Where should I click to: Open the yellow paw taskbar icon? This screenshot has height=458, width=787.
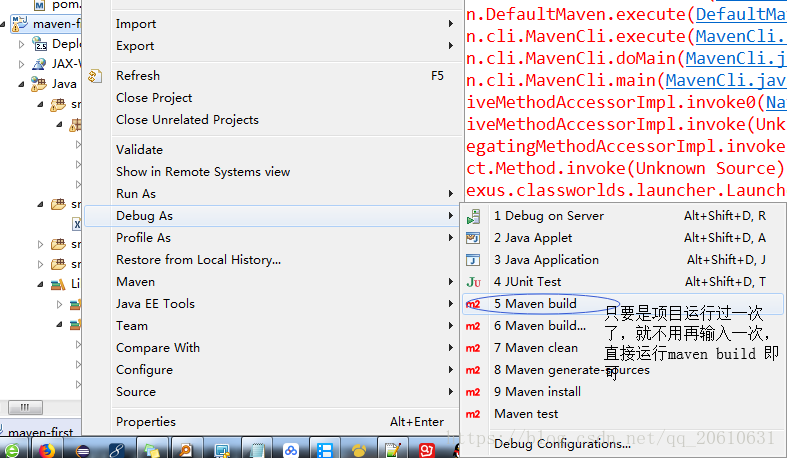(x=359, y=450)
